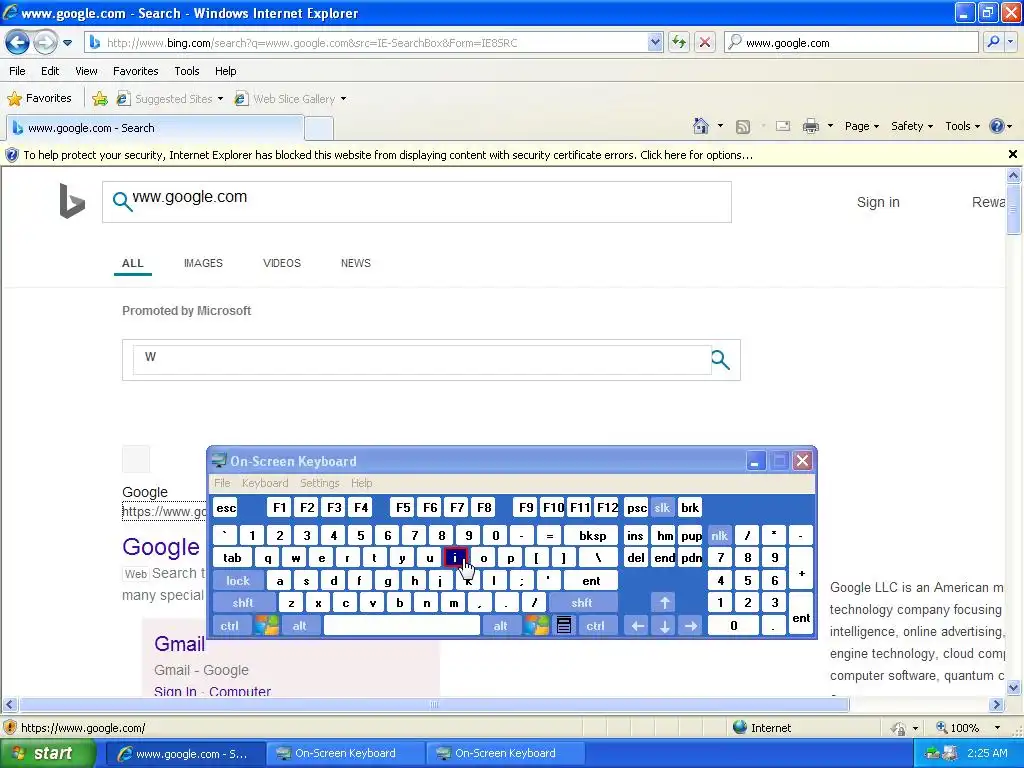Open the Page dropdown menu

pos(861,126)
